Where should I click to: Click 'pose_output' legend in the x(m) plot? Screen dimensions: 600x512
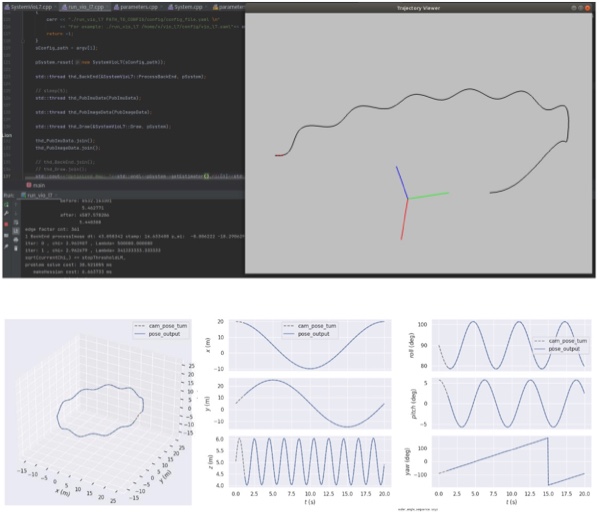(x=309, y=334)
